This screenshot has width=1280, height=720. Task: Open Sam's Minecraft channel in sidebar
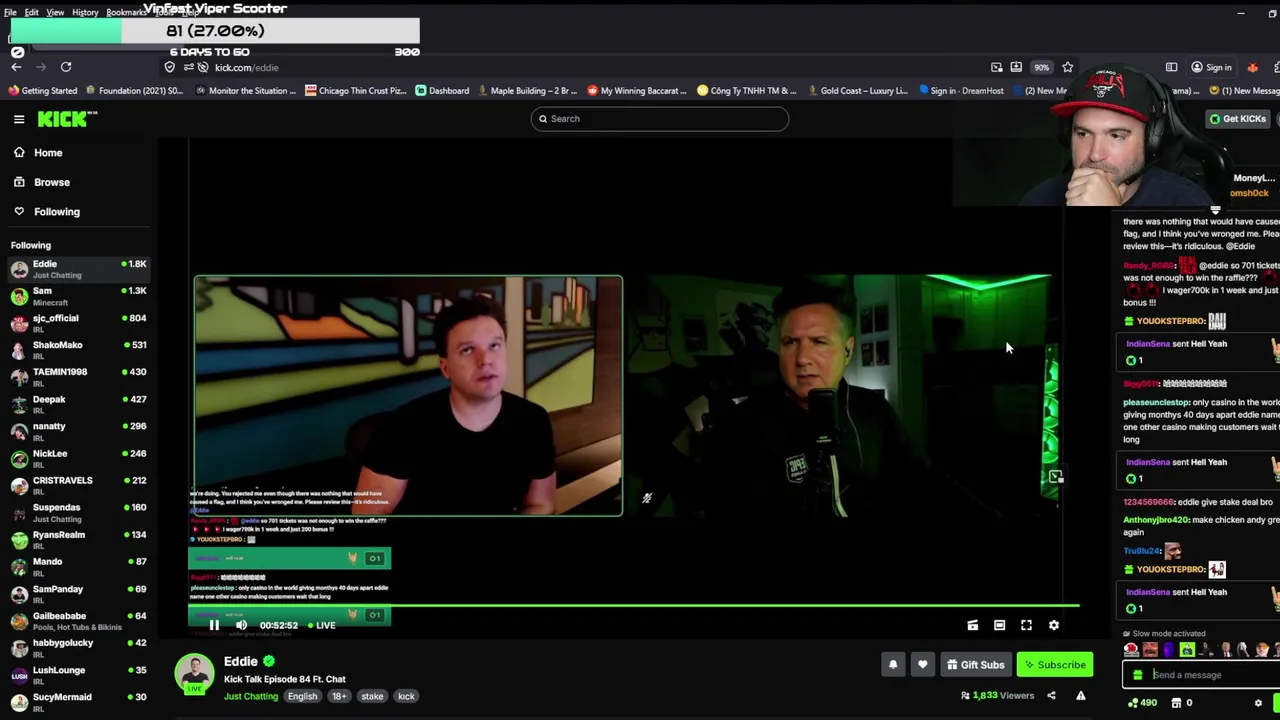click(x=78, y=297)
